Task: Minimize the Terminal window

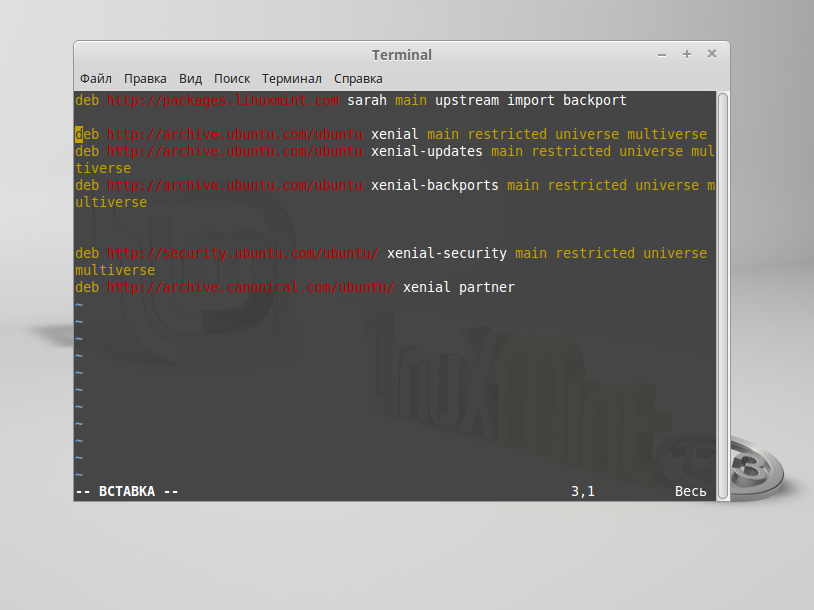Action: click(663, 54)
